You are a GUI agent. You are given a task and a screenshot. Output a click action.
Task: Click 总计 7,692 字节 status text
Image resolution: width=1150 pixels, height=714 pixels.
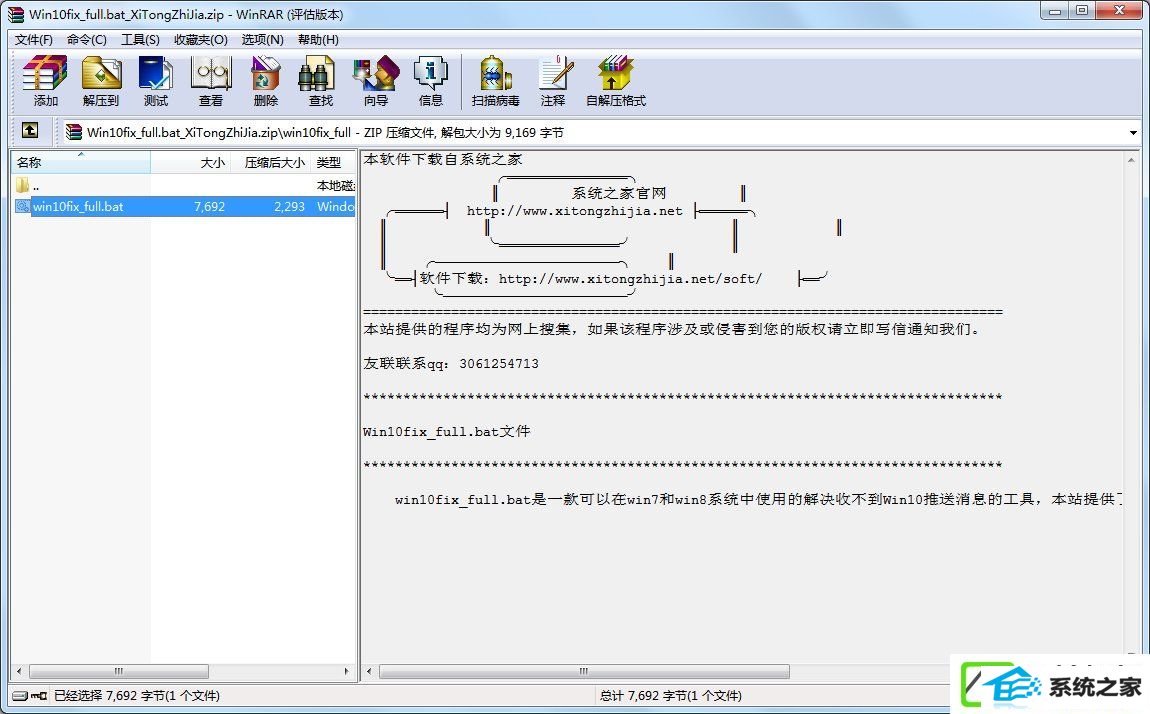[670, 696]
